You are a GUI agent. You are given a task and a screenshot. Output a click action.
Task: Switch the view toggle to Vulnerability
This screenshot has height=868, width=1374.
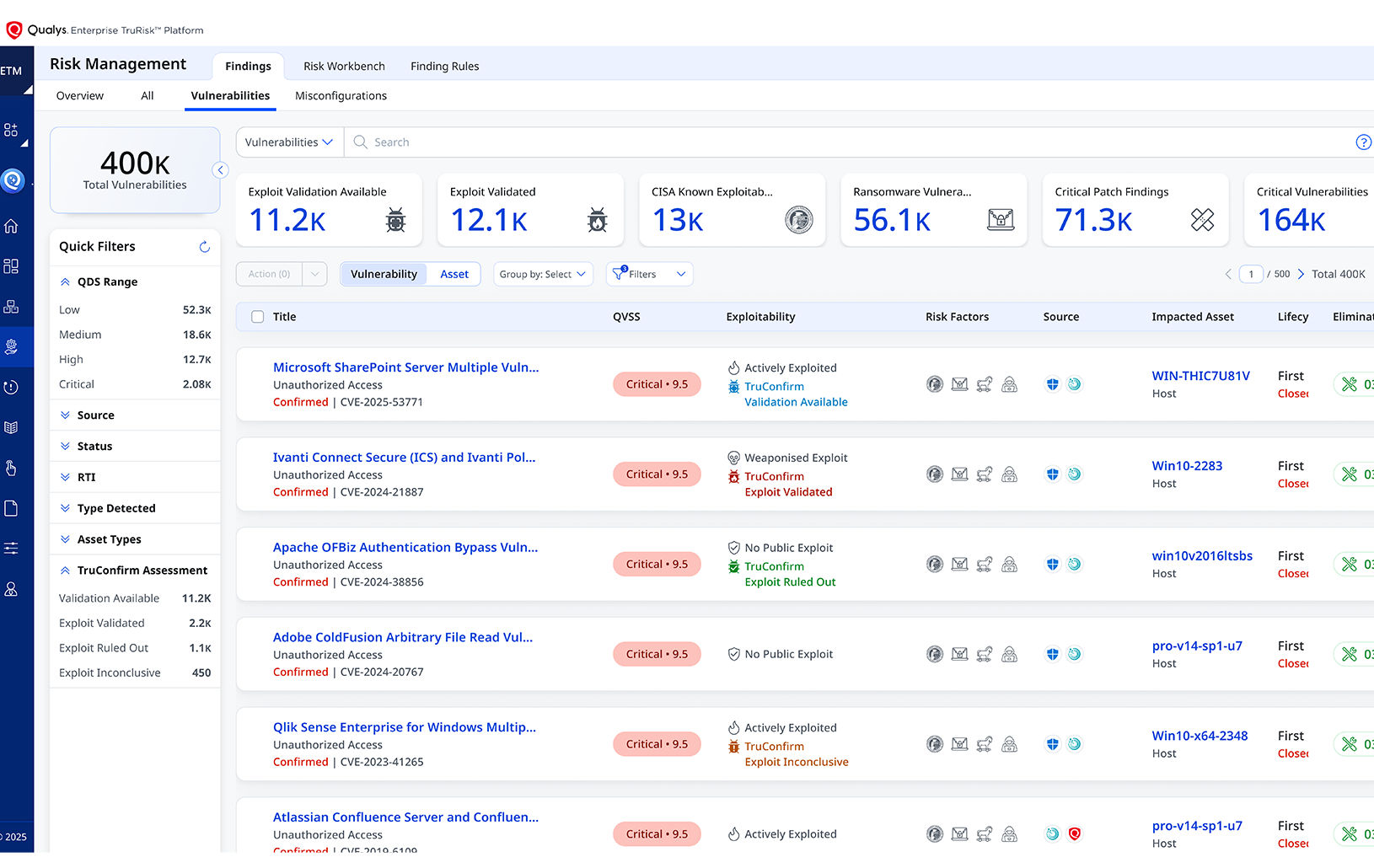click(384, 274)
